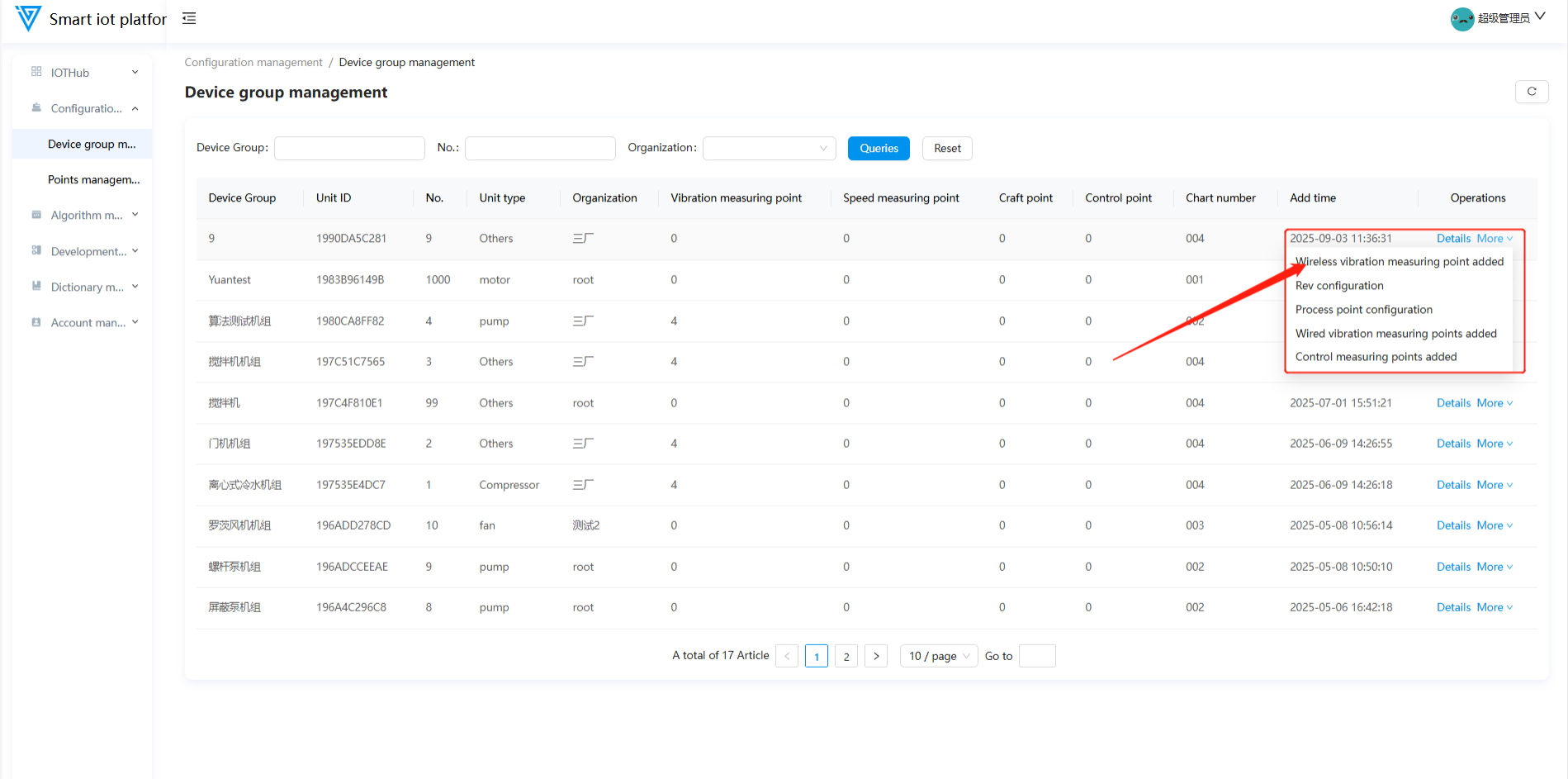The height and width of the screenshot is (779, 1568).
Task: Open Points management in the sidebar
Action: [93, 179]
